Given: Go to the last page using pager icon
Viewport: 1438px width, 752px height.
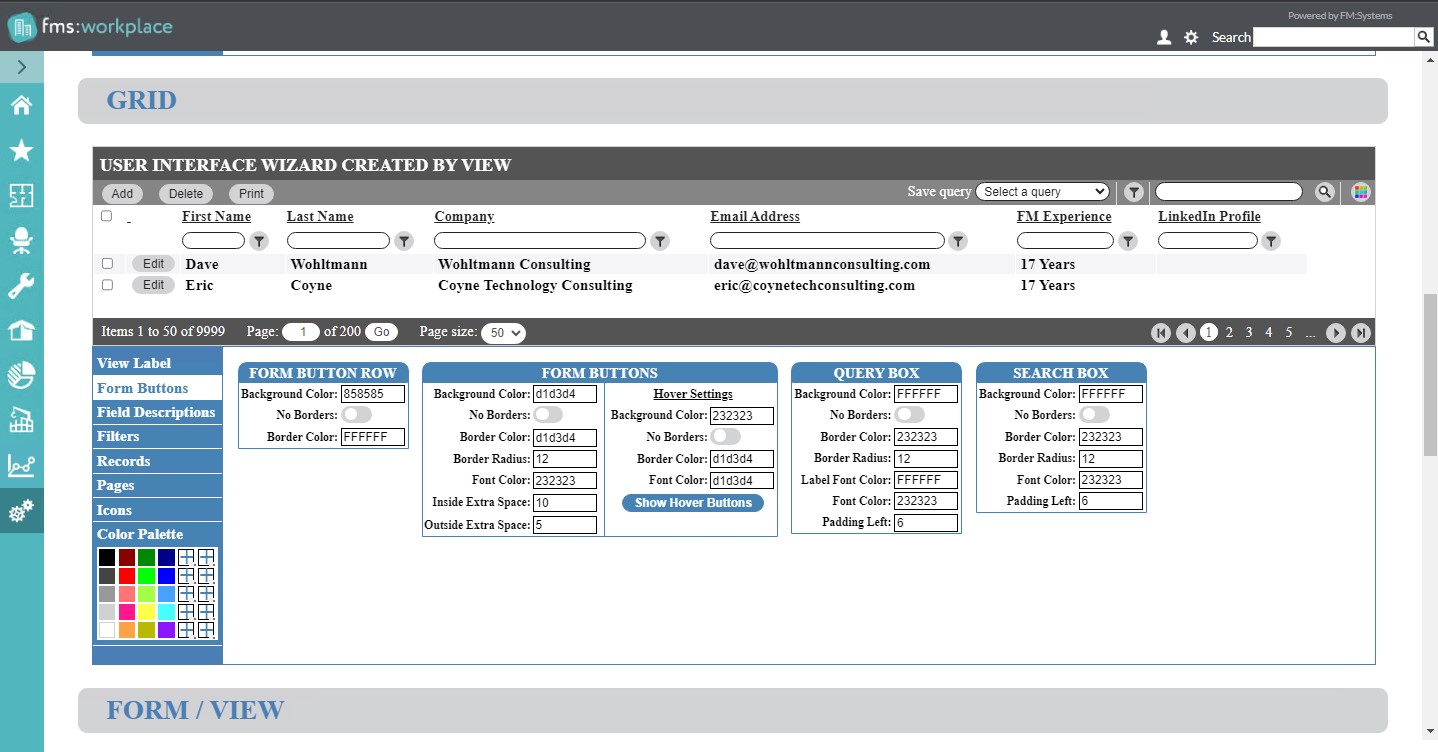Looking at the screenshot, I should 1361,333.
